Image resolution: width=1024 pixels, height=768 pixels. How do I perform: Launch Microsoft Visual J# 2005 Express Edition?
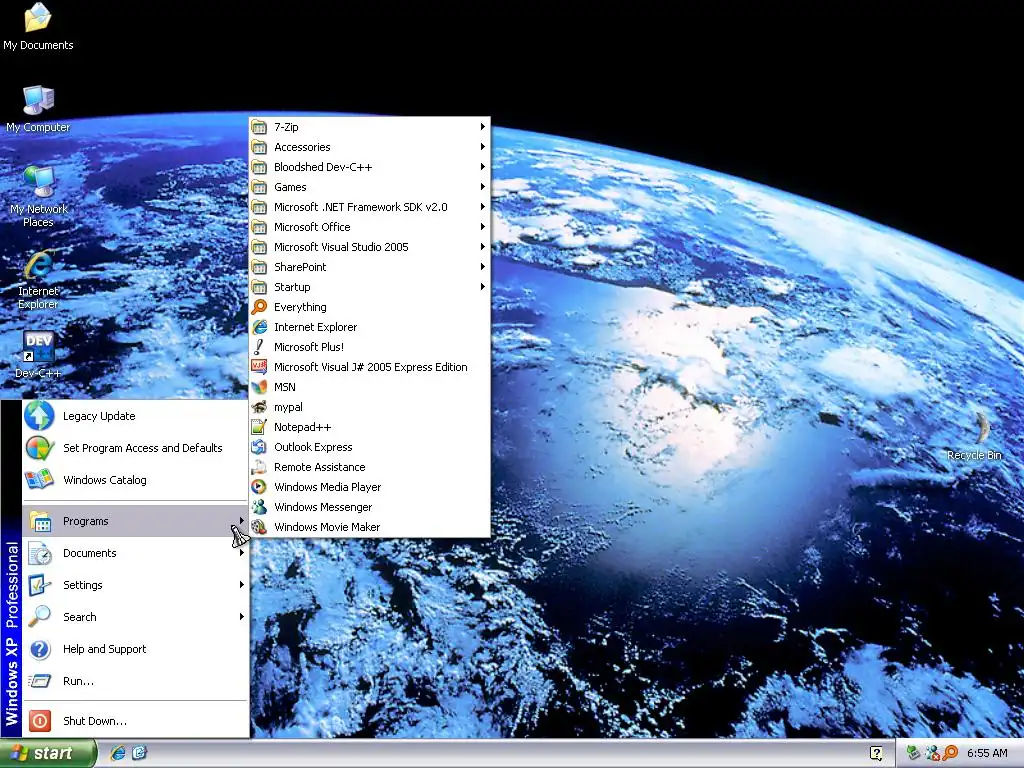(370, 367)
